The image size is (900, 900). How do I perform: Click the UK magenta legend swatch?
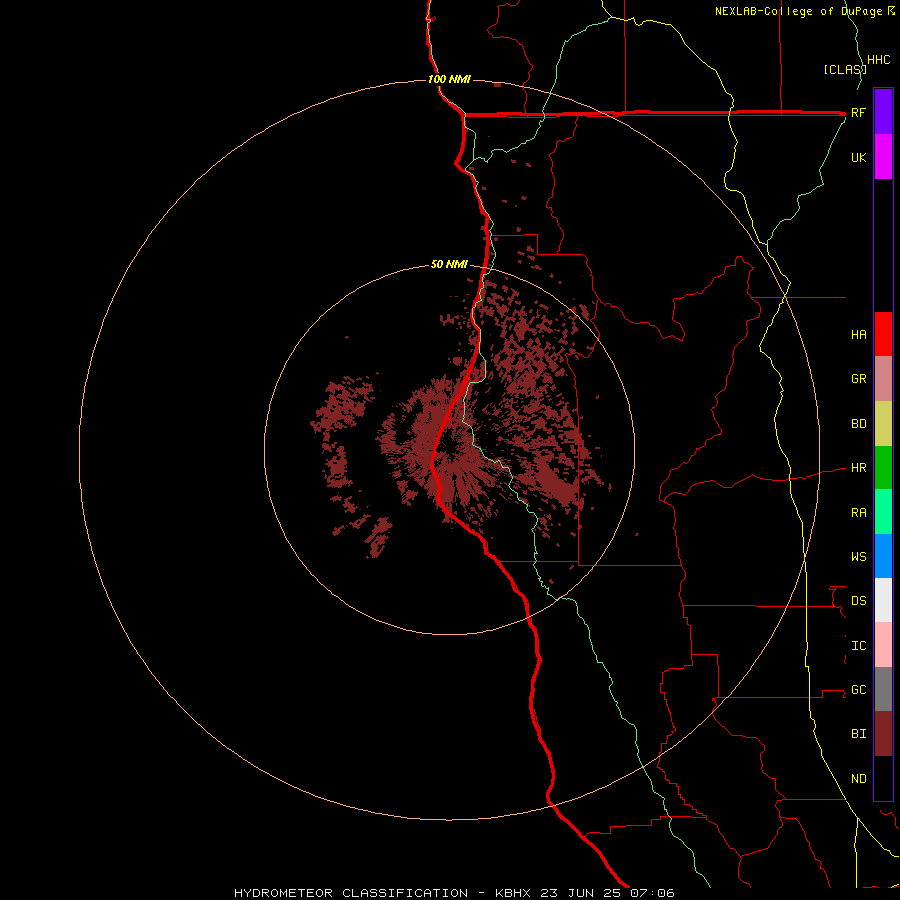883,157
